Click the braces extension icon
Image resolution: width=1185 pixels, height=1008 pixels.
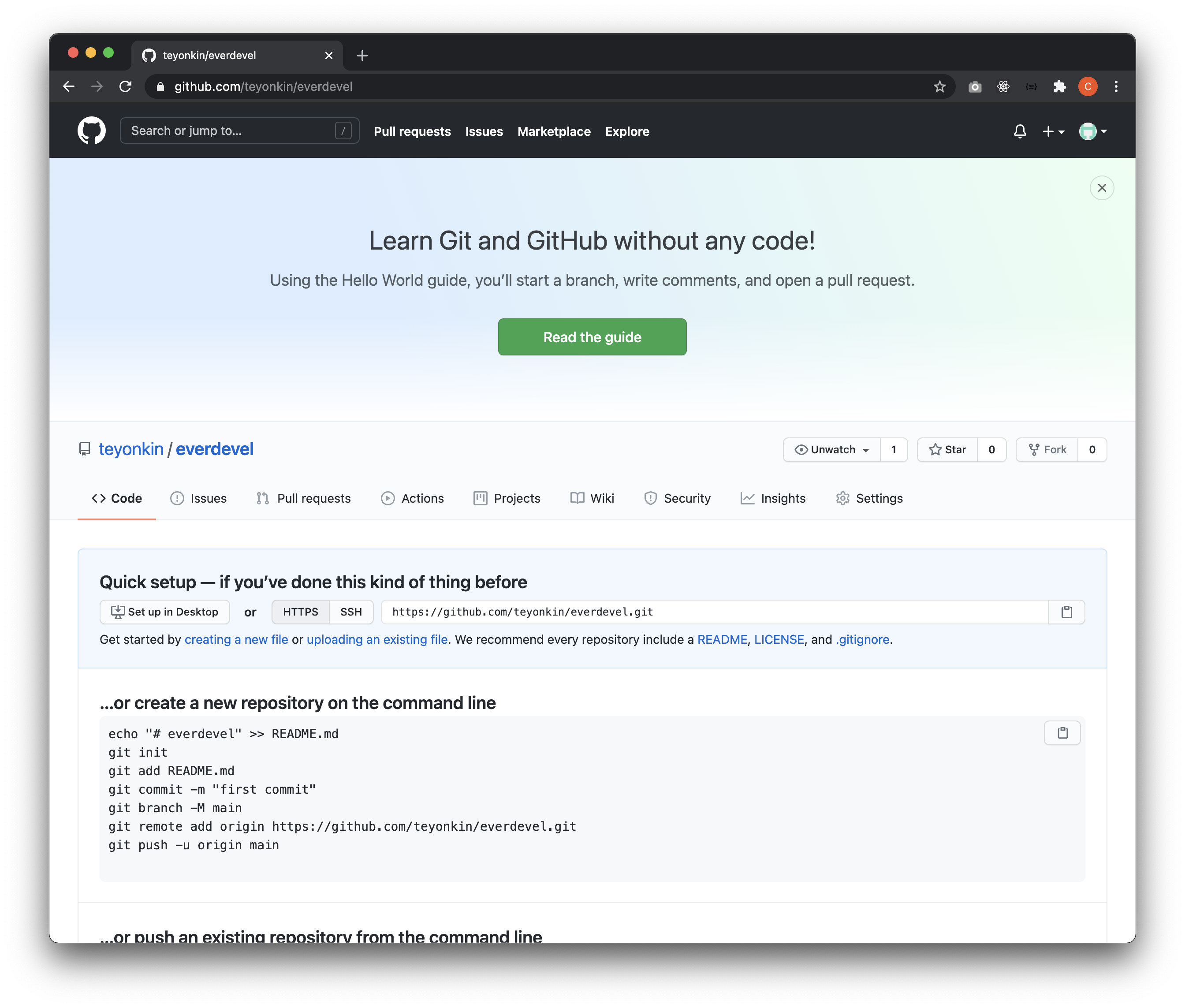pos(1031,86)
